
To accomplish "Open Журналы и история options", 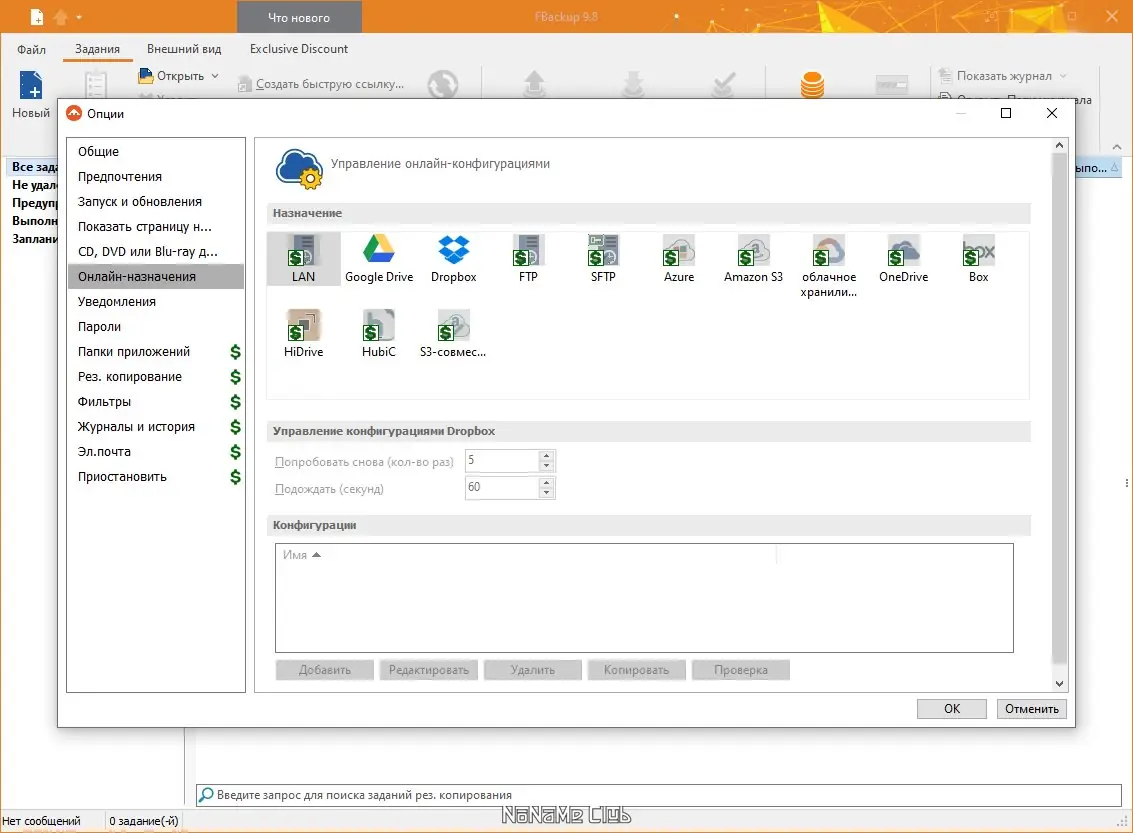I will [x=155, y=427].
